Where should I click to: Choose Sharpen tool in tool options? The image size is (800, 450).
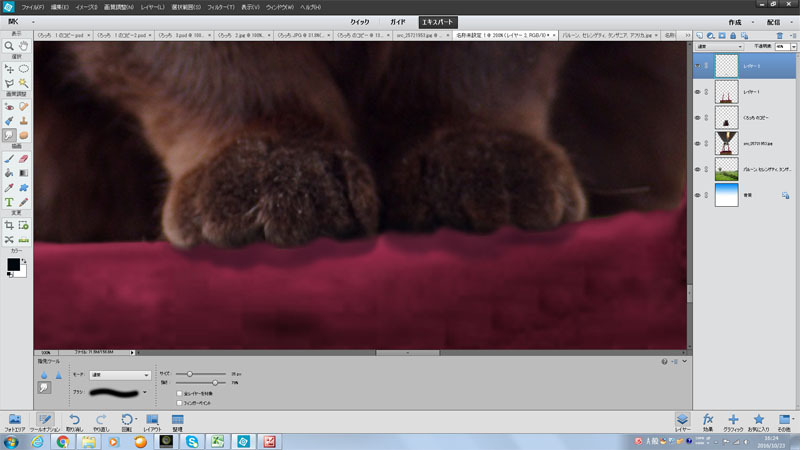[58, 376]
